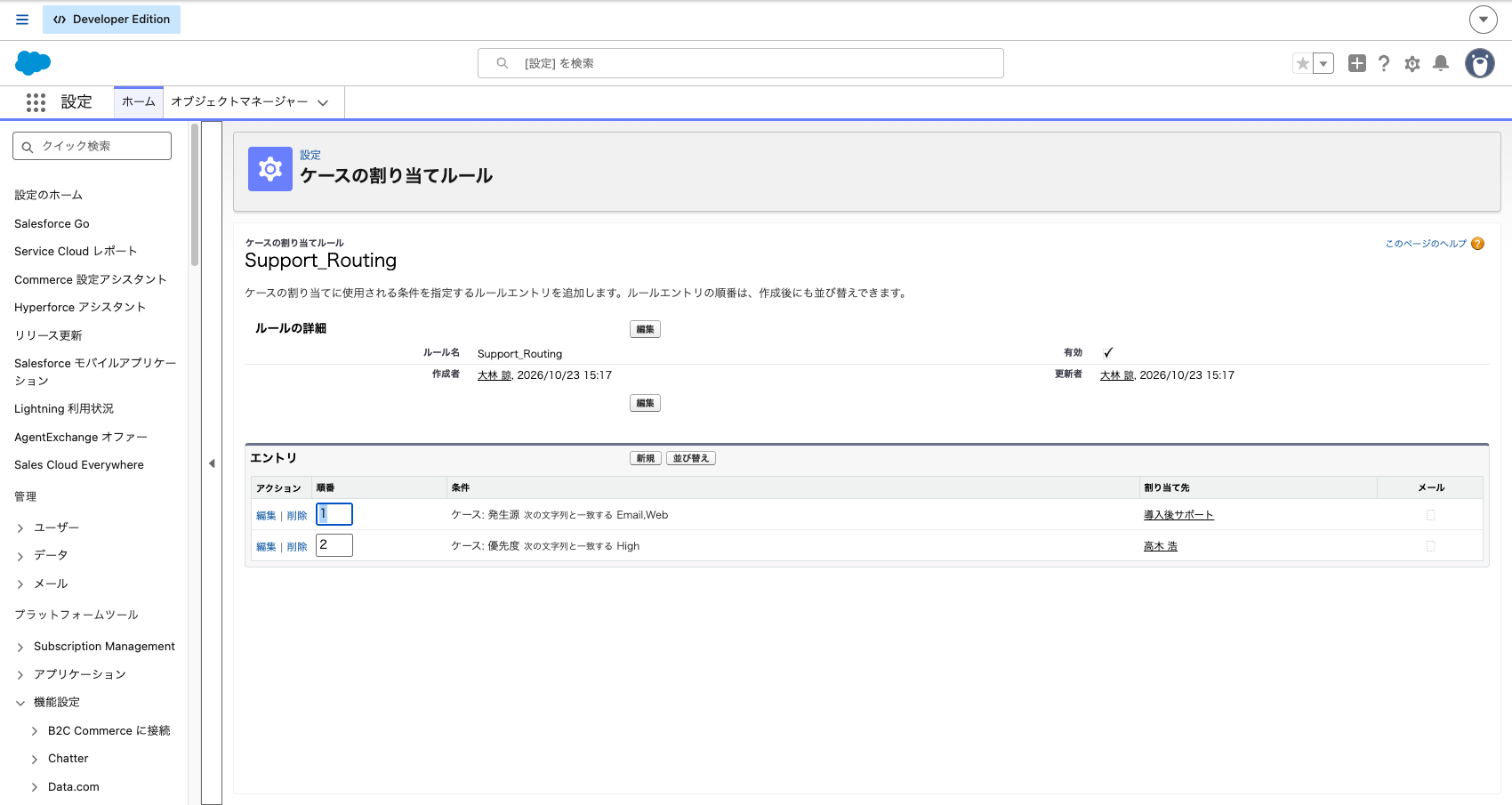Focus the order field containing 2
The height and width of the screenshot is (805, 1512).
(x=334, y=545)
